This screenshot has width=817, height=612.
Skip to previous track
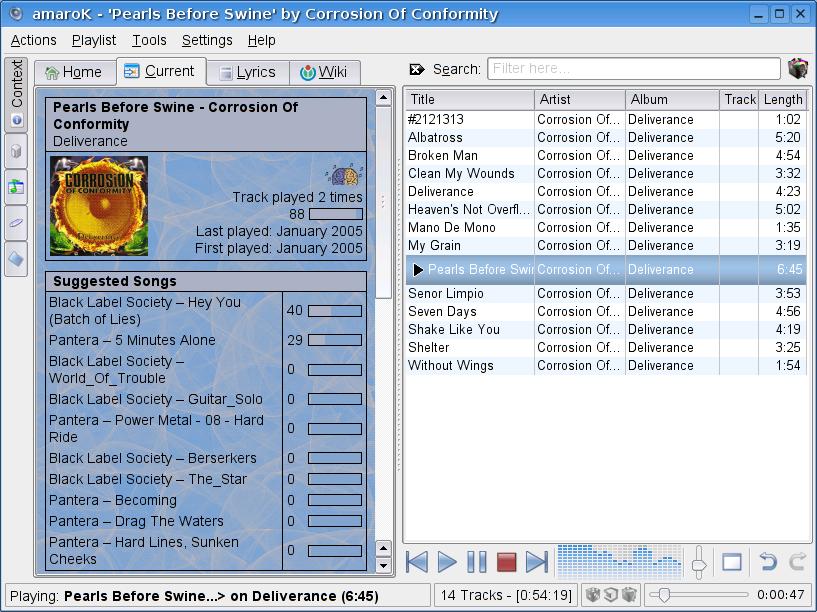(x=417, y=562)
